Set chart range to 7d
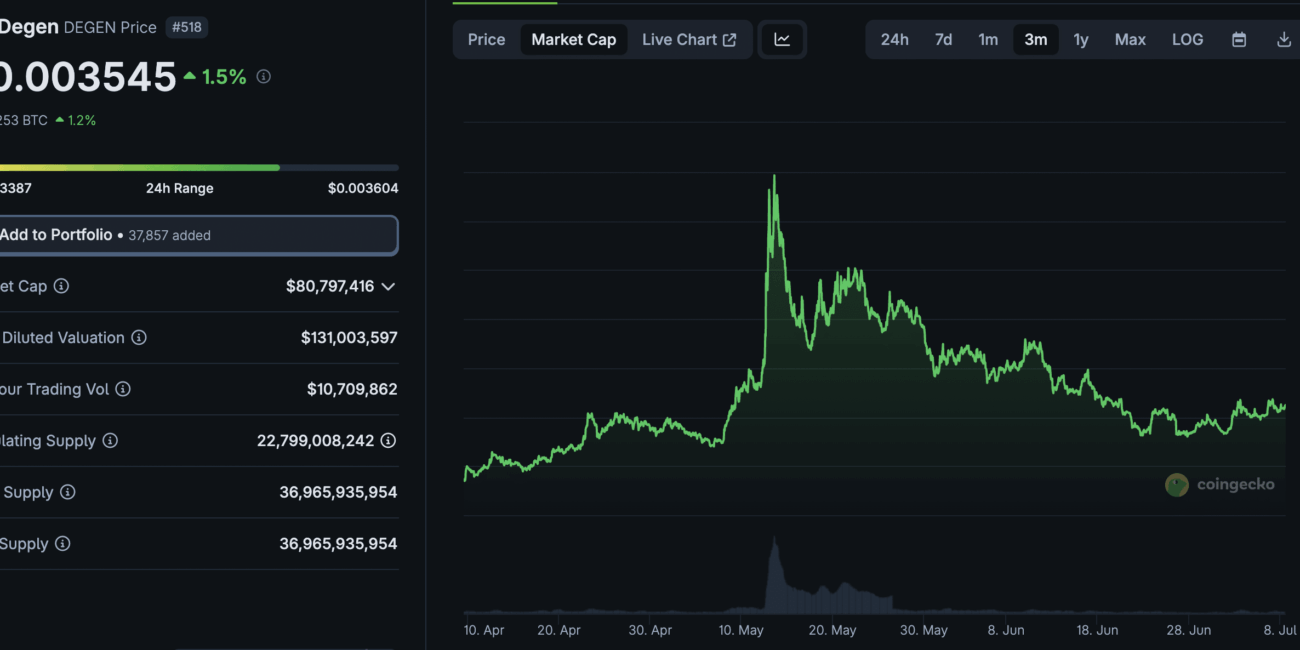The width and height of the screenshot is (1300, 650). [x=943, y=40]
